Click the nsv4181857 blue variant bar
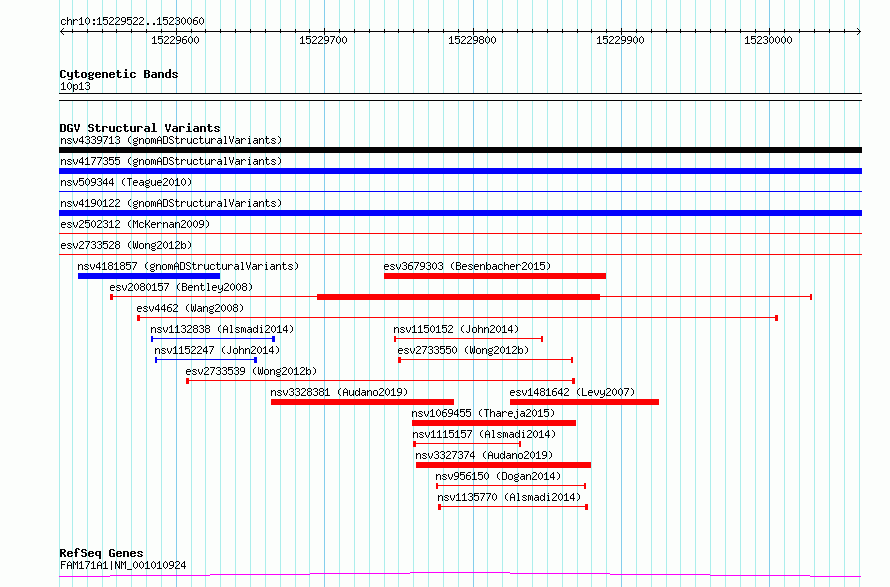This screenshot has height=587, width=890. (x=149, y=276)
